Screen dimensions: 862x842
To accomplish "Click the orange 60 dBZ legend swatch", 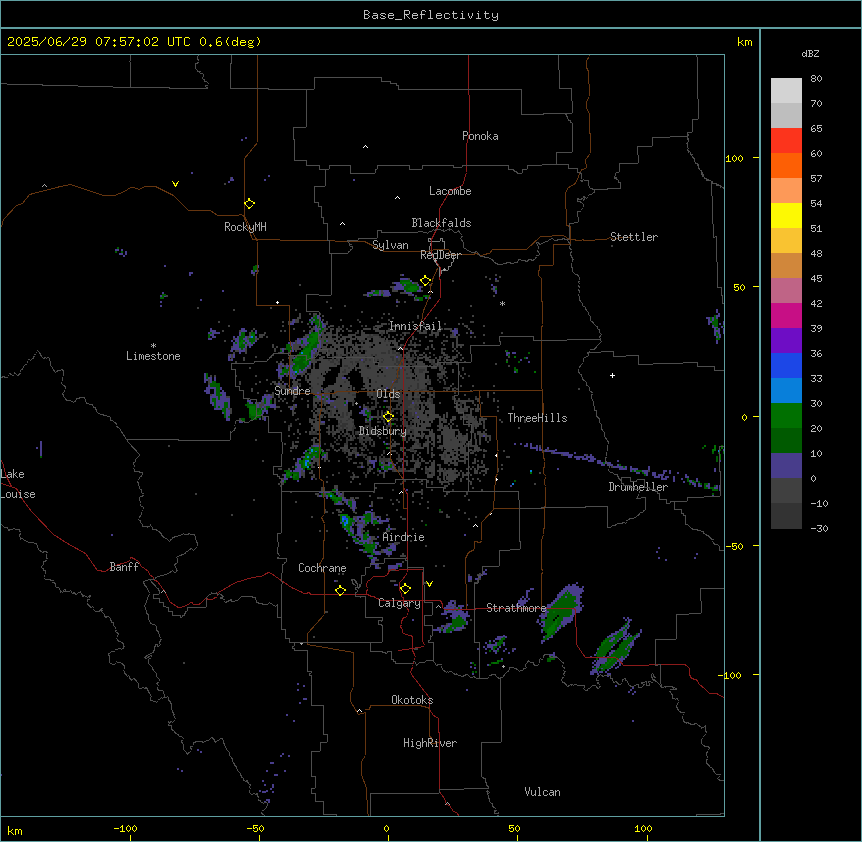I will (x=786, y=165).
